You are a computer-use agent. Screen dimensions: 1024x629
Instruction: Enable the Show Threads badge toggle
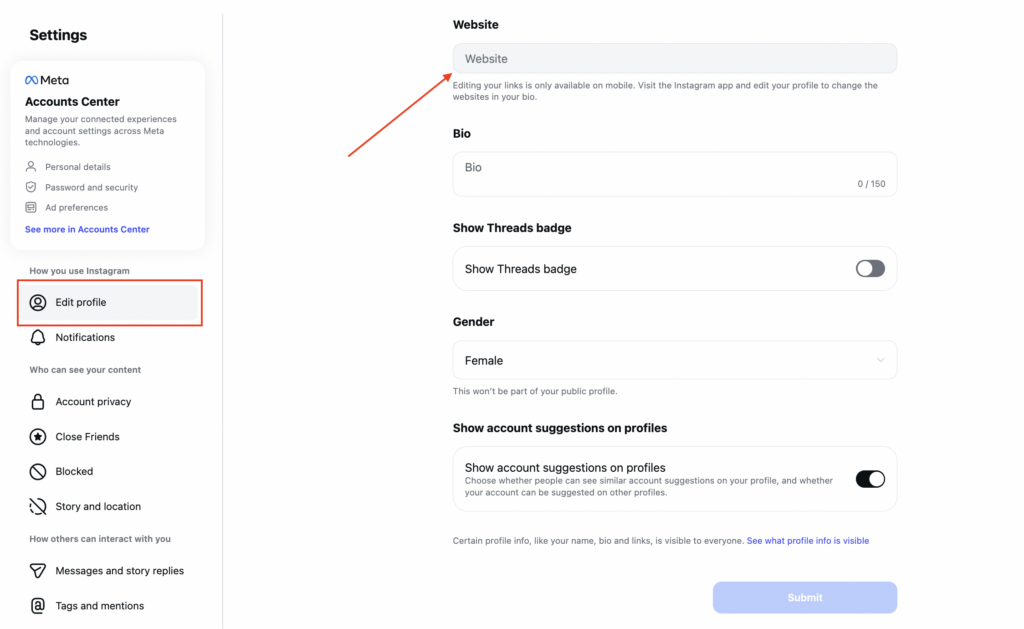click(x=870, y=269)
